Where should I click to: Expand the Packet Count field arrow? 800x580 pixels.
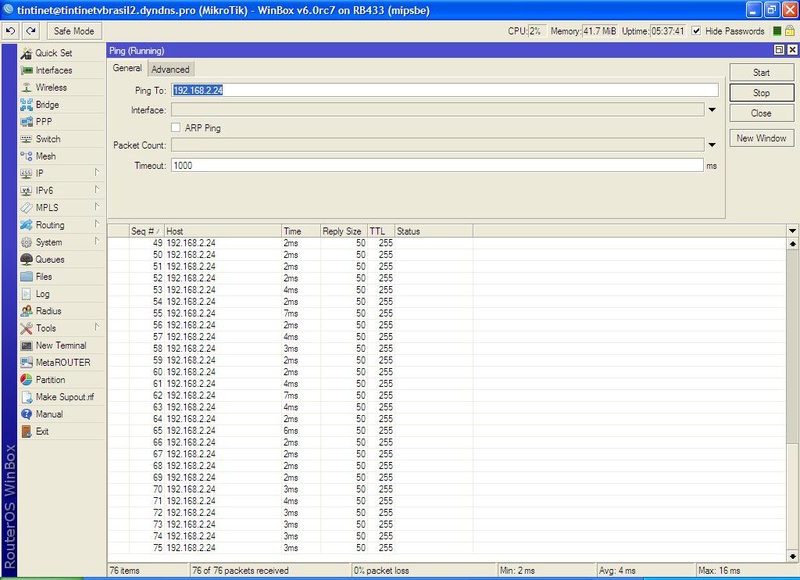[712, 145]
